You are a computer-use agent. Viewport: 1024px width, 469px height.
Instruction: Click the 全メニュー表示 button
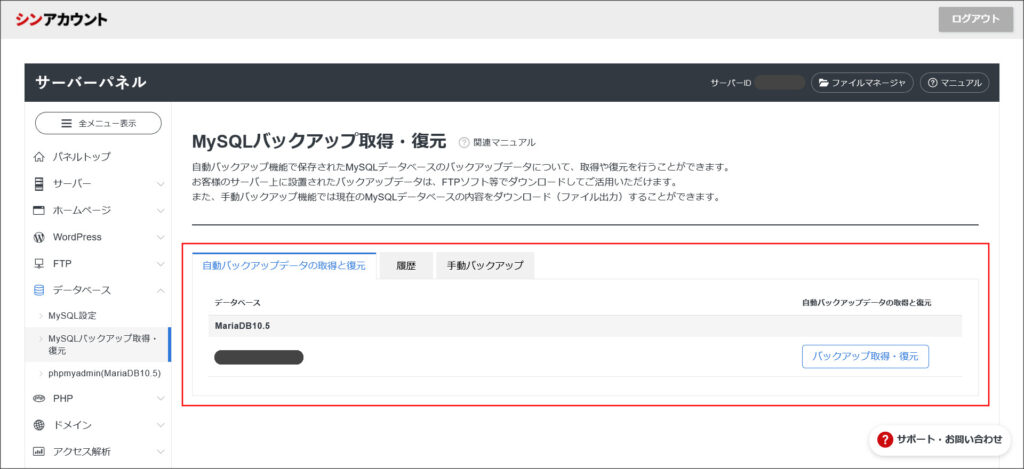pos(98,123)
